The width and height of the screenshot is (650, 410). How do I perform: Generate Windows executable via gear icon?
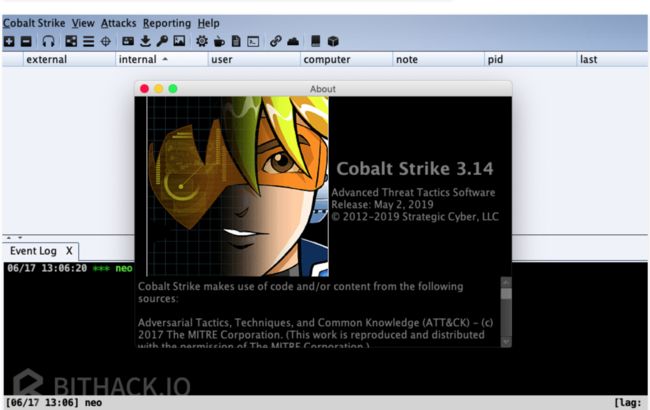click(202, 41)
